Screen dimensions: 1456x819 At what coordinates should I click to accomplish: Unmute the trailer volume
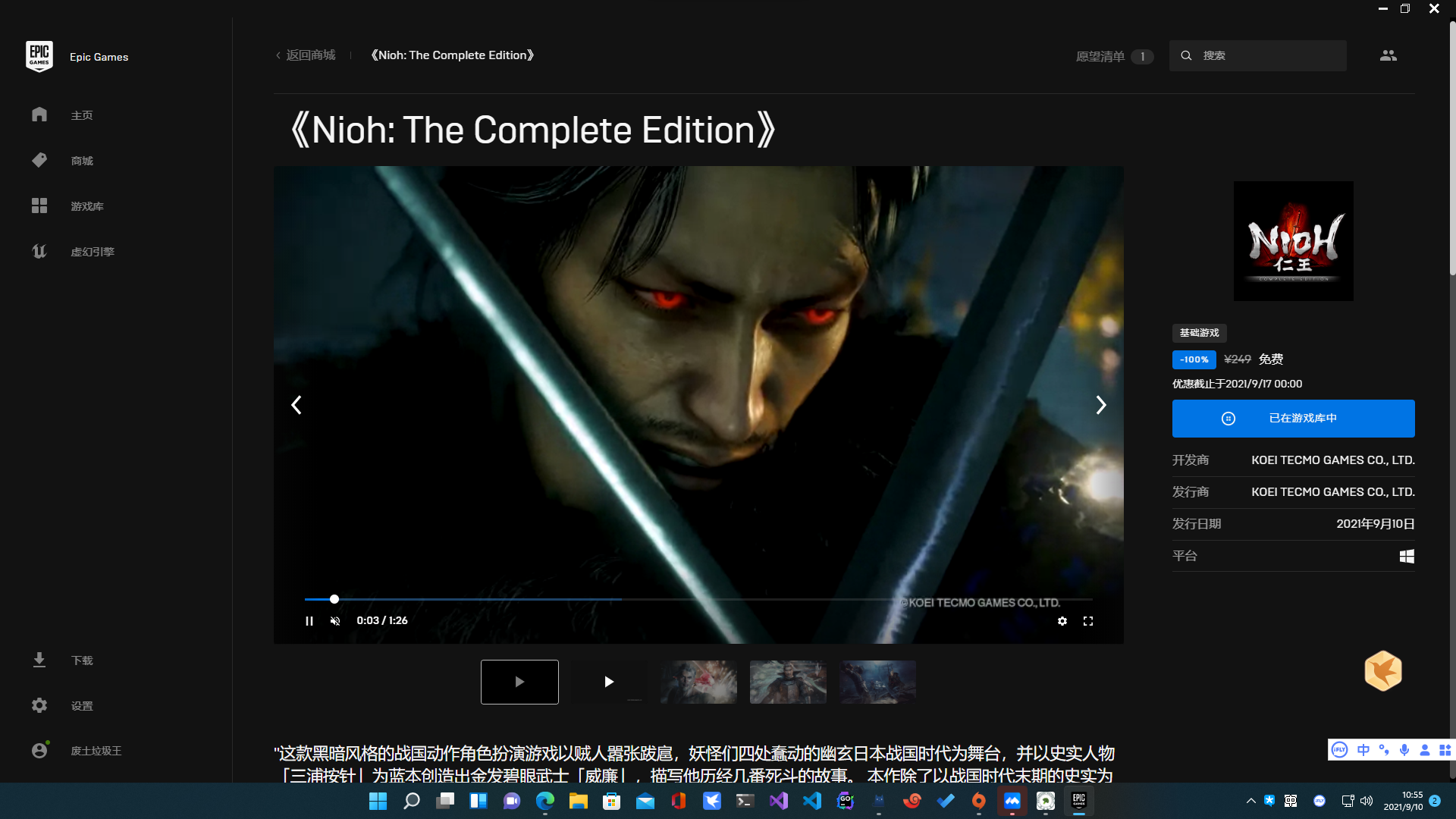click(x=335, y=621)
